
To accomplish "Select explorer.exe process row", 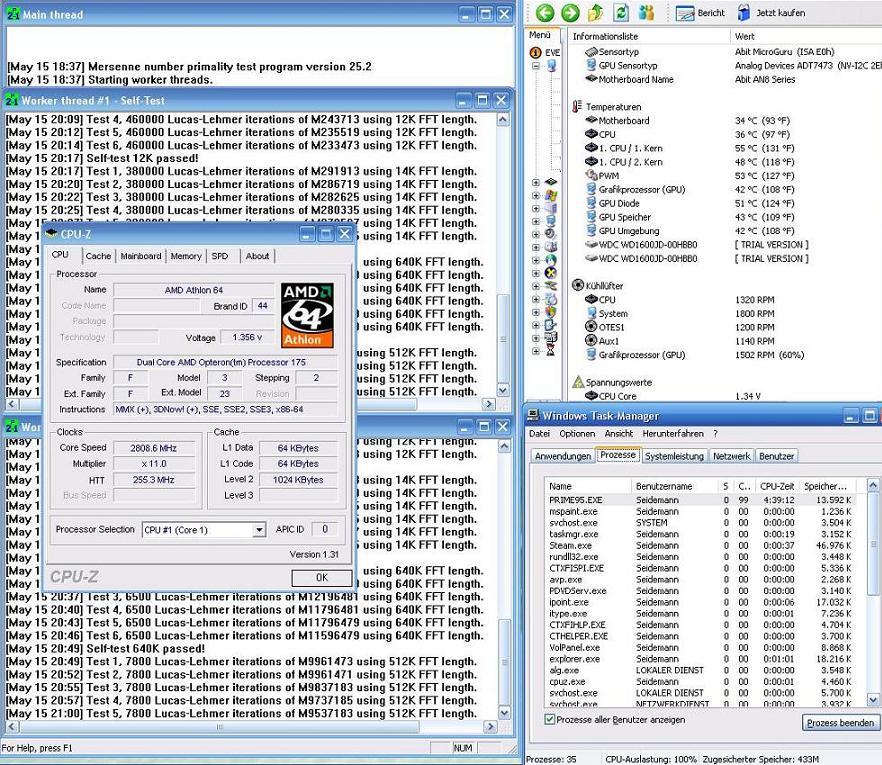I will (700, 659).
